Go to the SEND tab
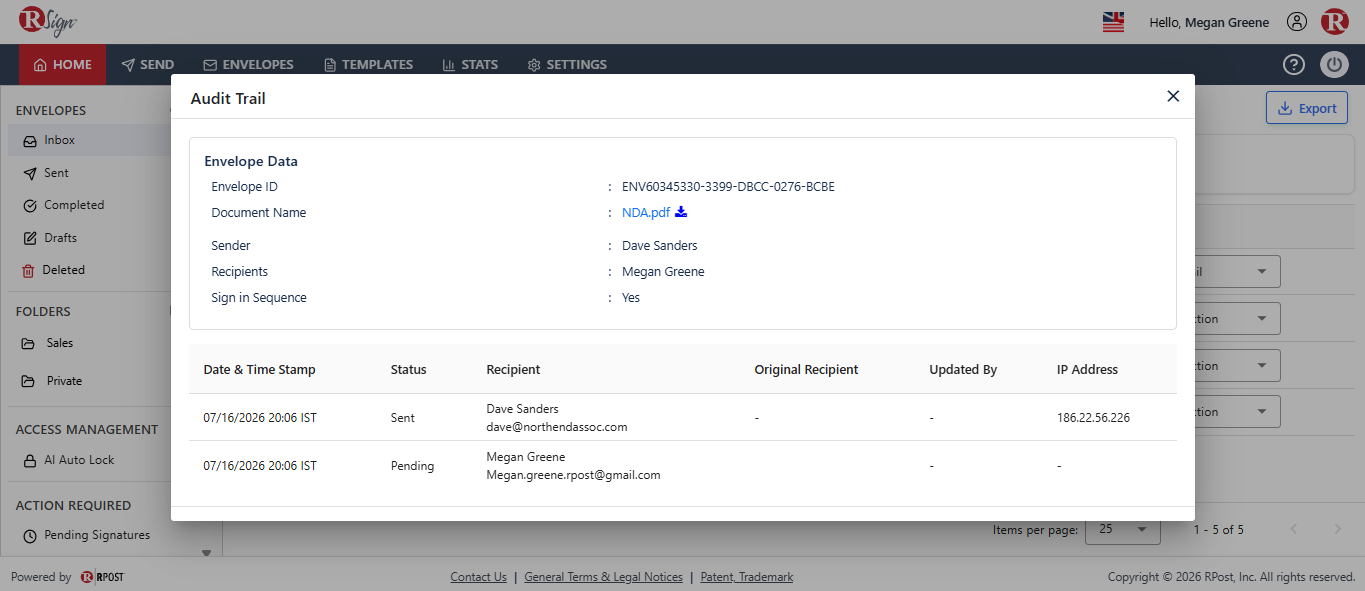1365x591 pixels. tap(147, 65)
